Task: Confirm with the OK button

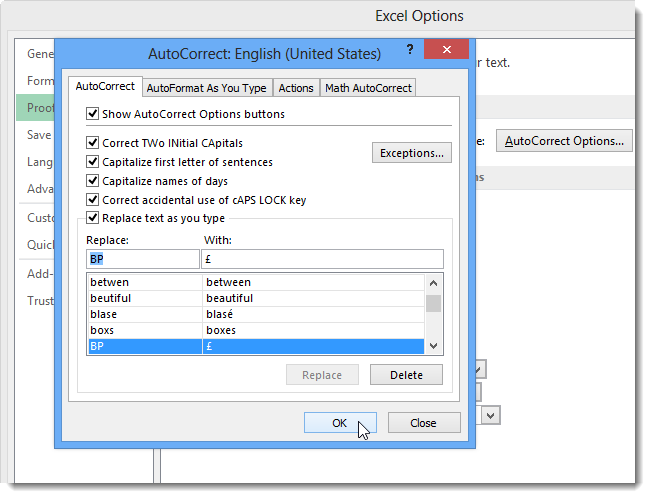Action: (340, 423)
